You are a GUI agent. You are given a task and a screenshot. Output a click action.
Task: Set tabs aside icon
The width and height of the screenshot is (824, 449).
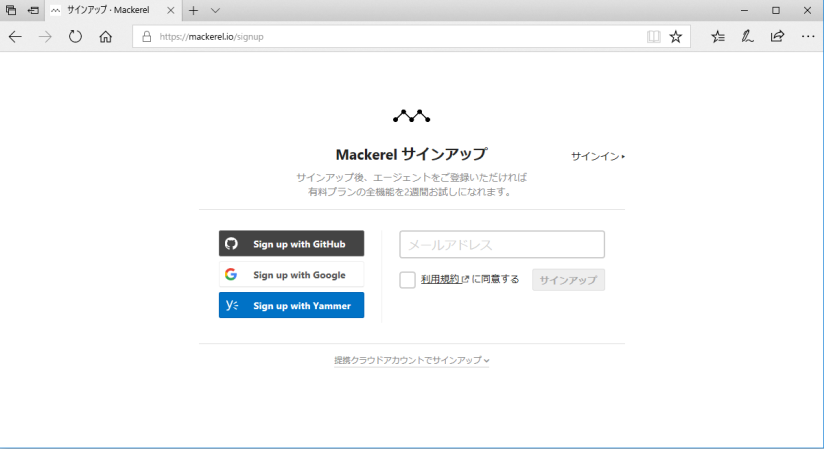point(34,11)
